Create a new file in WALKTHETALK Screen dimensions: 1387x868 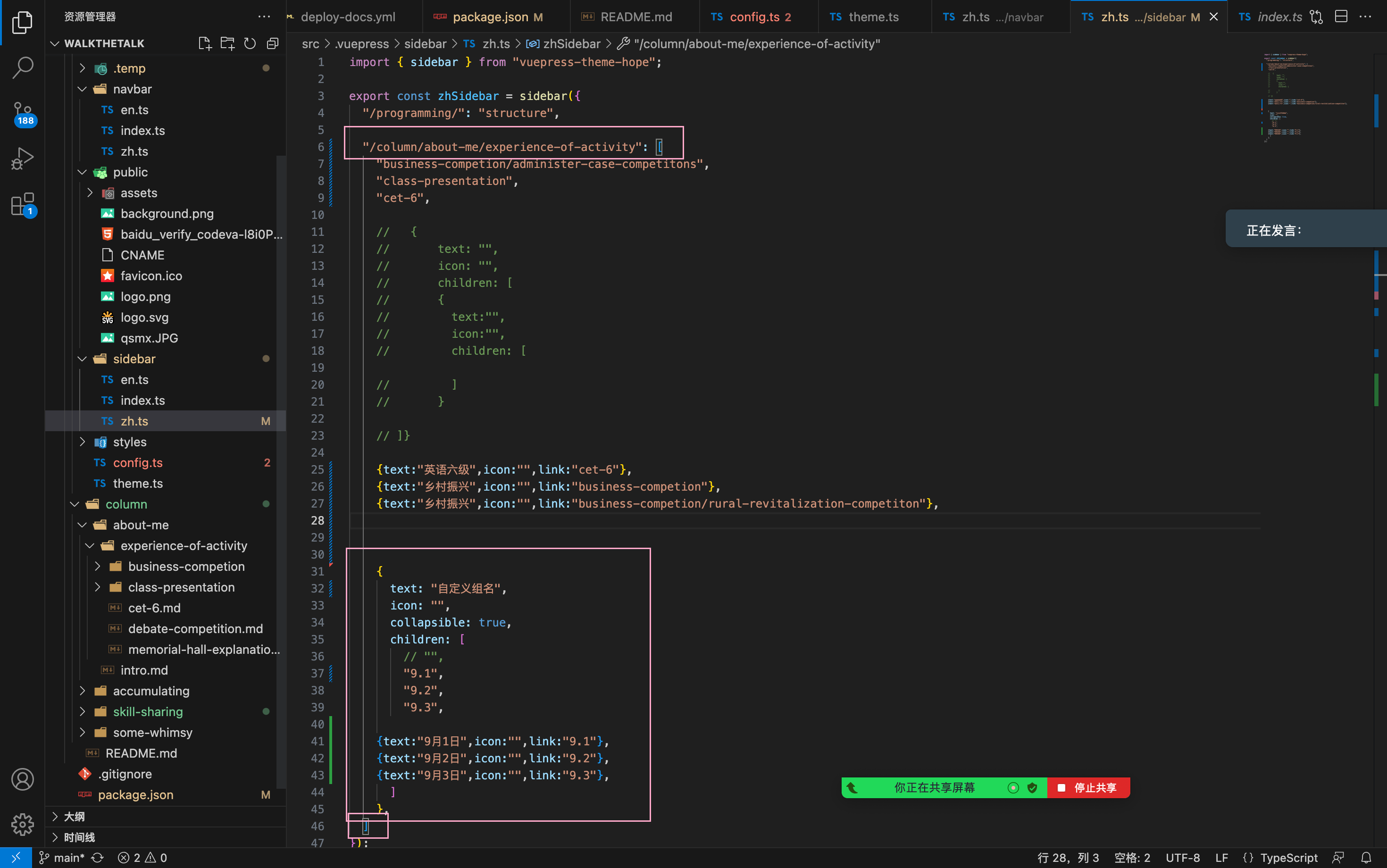click(204, 43)
